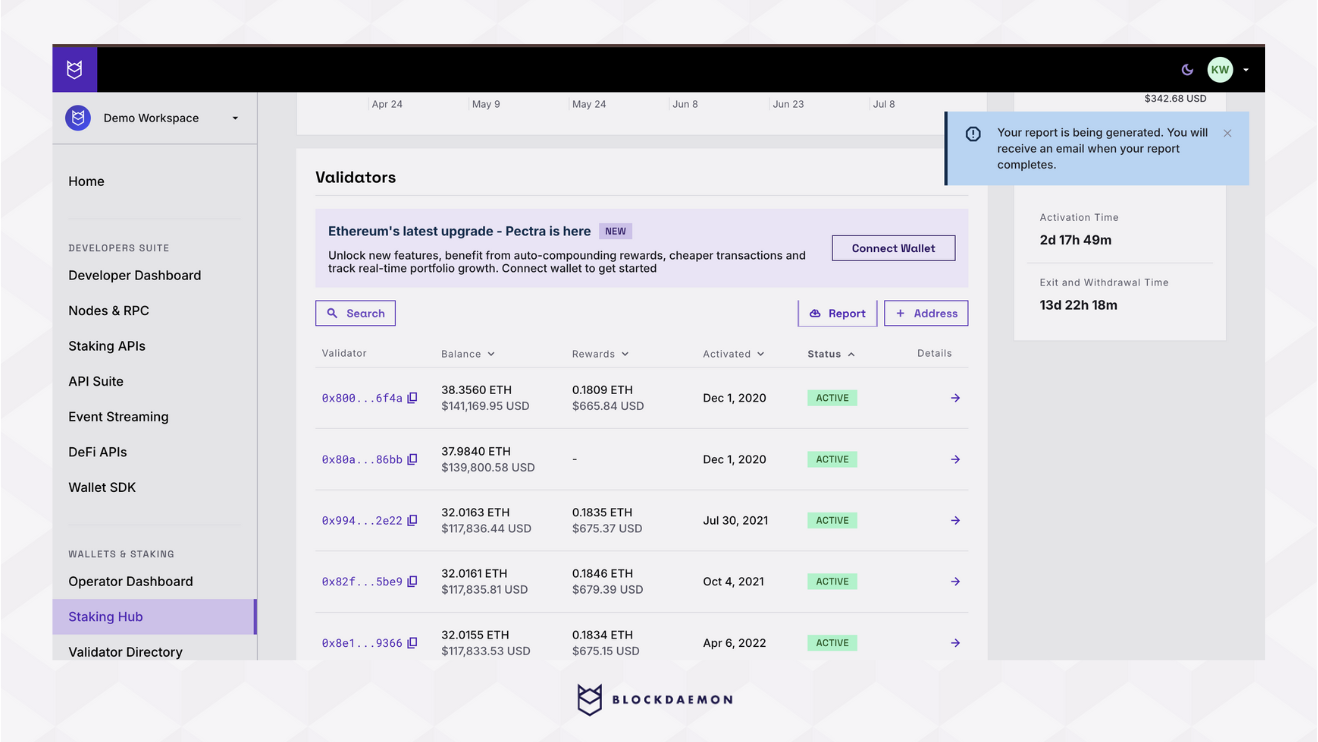
Task: Click ACTIVE status badge for 0x800...6f4a
Action: 832,398
